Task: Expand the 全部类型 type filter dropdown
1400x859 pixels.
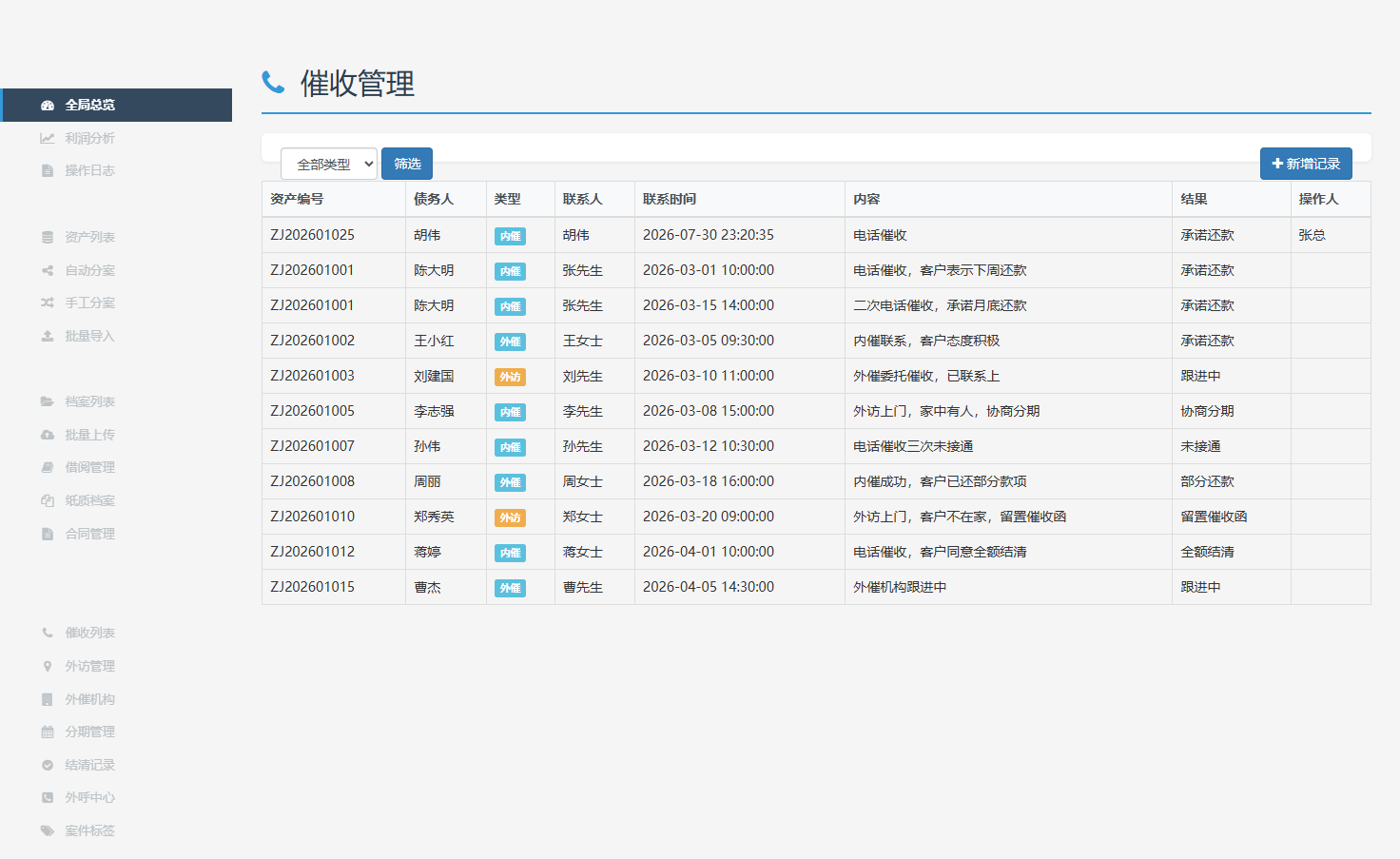Action: pyautogui.click(x=329, y=164)
